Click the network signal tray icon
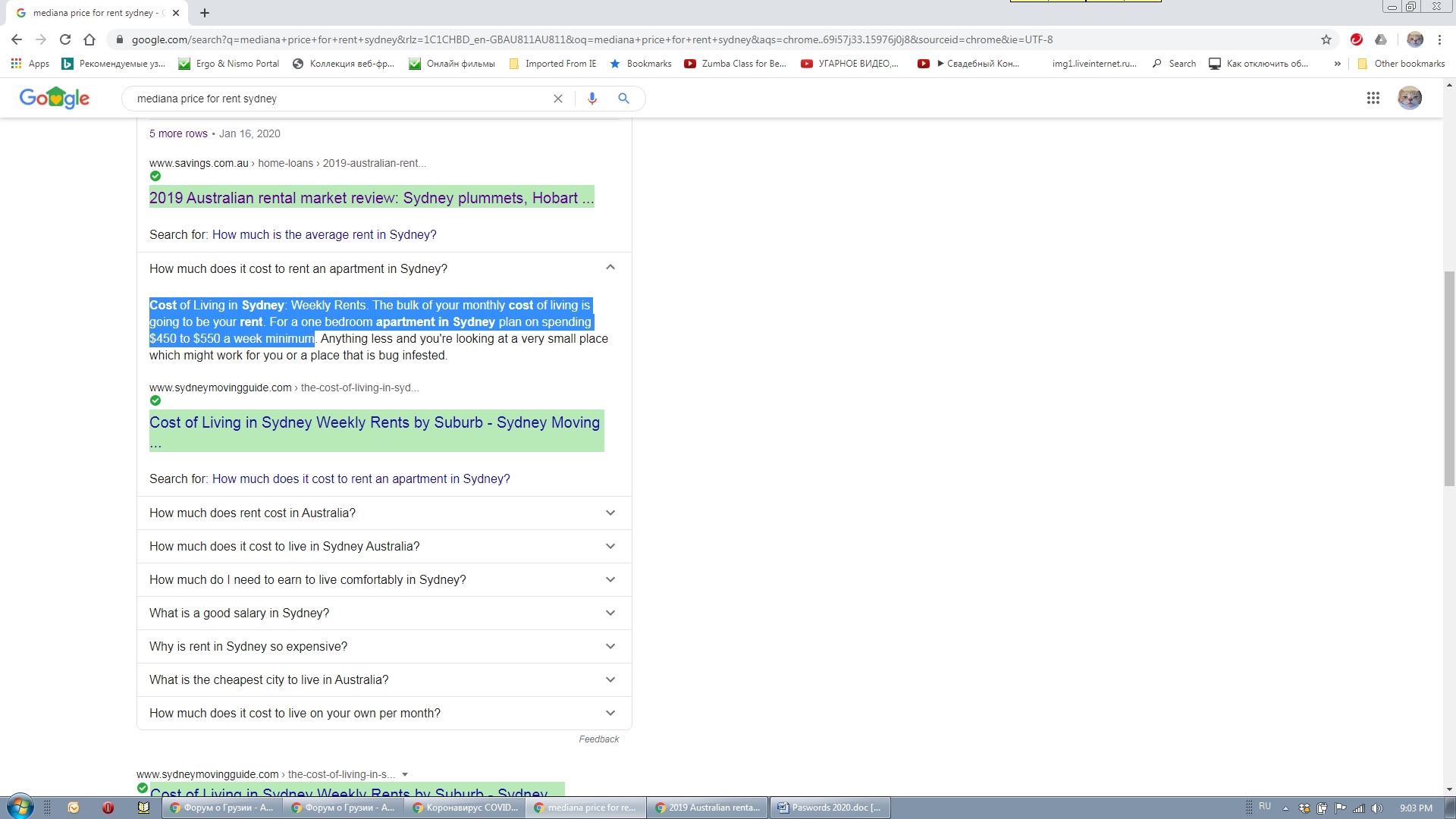 (x=1359, y=808)
